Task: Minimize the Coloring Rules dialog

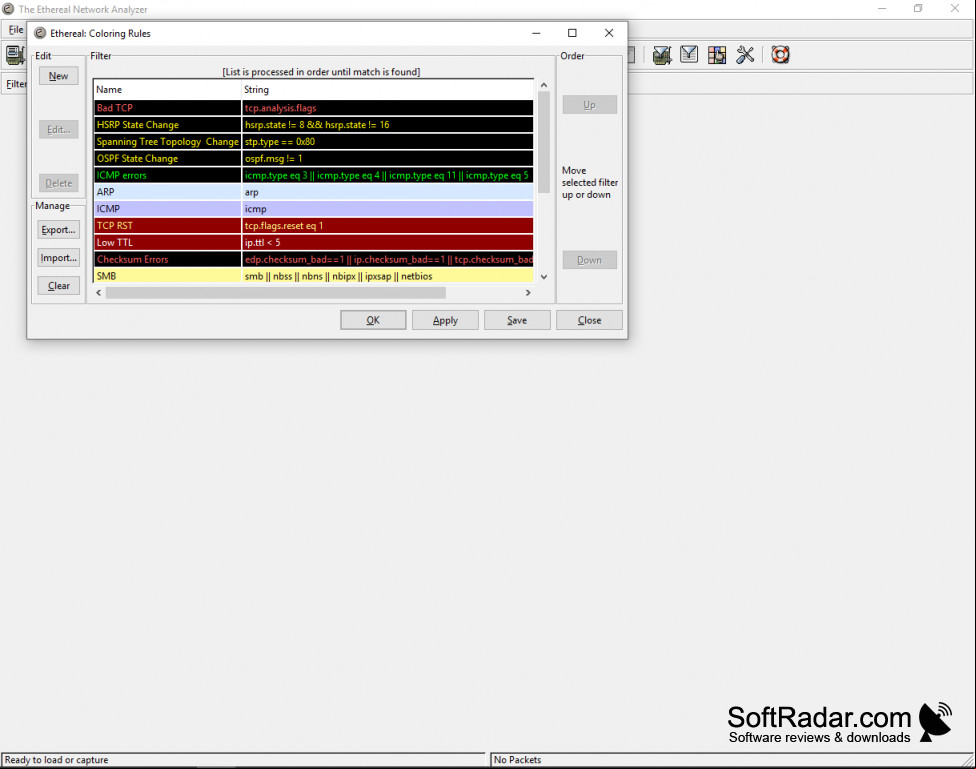Action: 536,33
